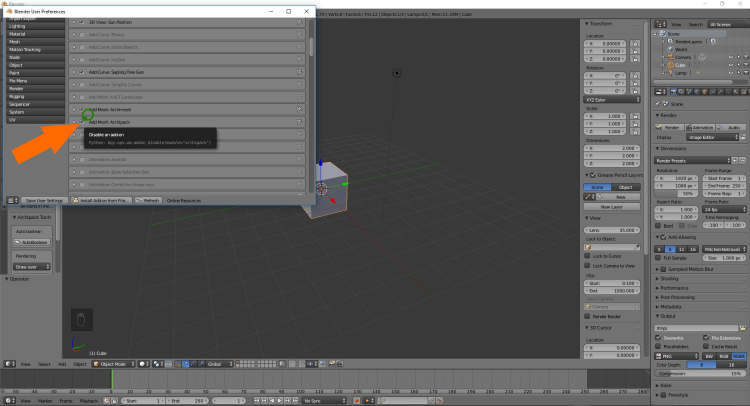Open the XYZ Euler rotation mode dropdown

614,100
